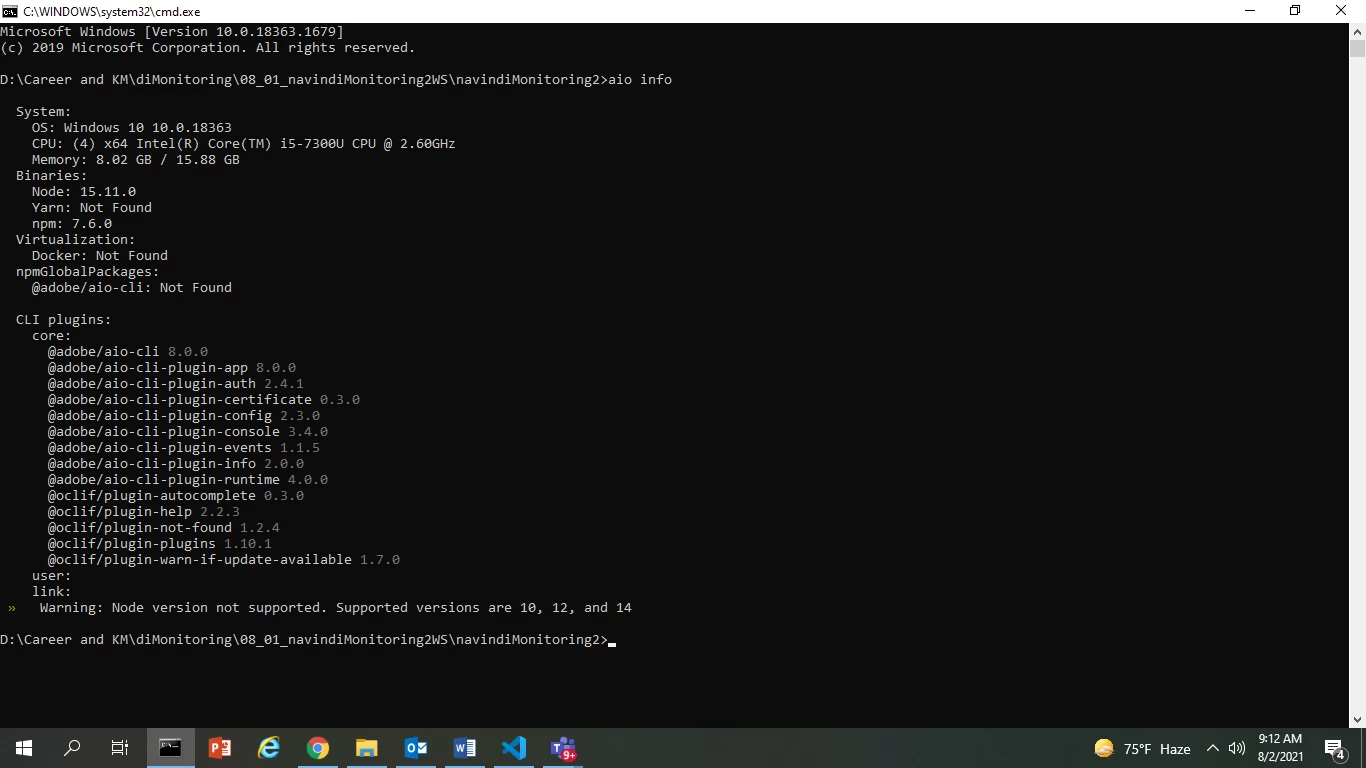This screenshot has width=1366, height=768.
Task: Click the vertical scrollbar thumb
Action: click(x=1357, y=49)
